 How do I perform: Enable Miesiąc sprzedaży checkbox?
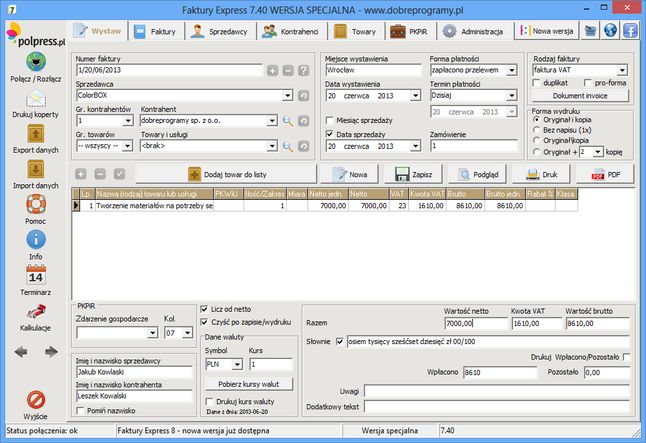point(329,120)
